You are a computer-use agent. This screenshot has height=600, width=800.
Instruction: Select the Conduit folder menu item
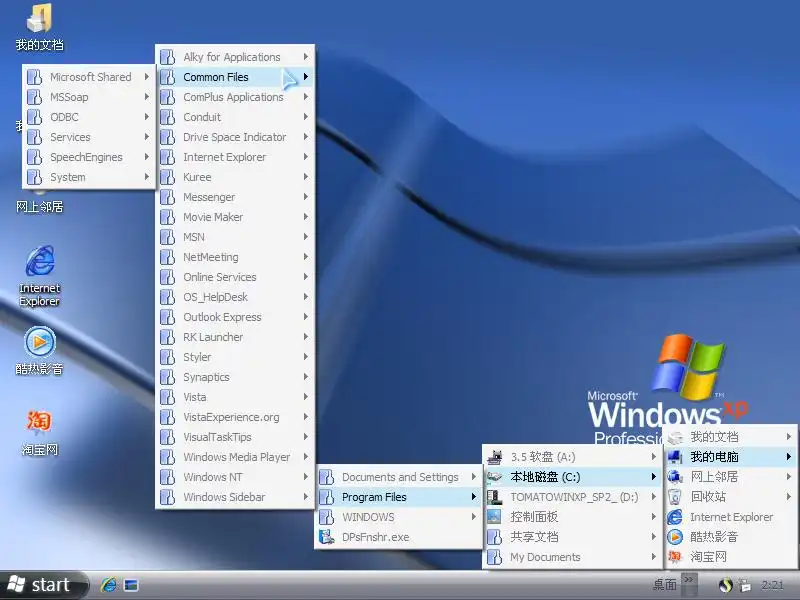235,117
